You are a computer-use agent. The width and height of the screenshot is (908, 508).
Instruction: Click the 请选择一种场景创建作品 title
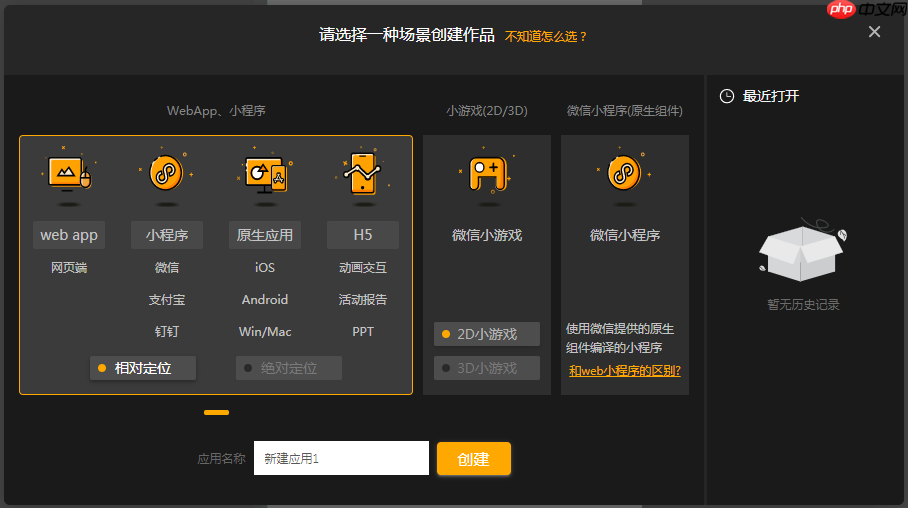coord(407,35)
